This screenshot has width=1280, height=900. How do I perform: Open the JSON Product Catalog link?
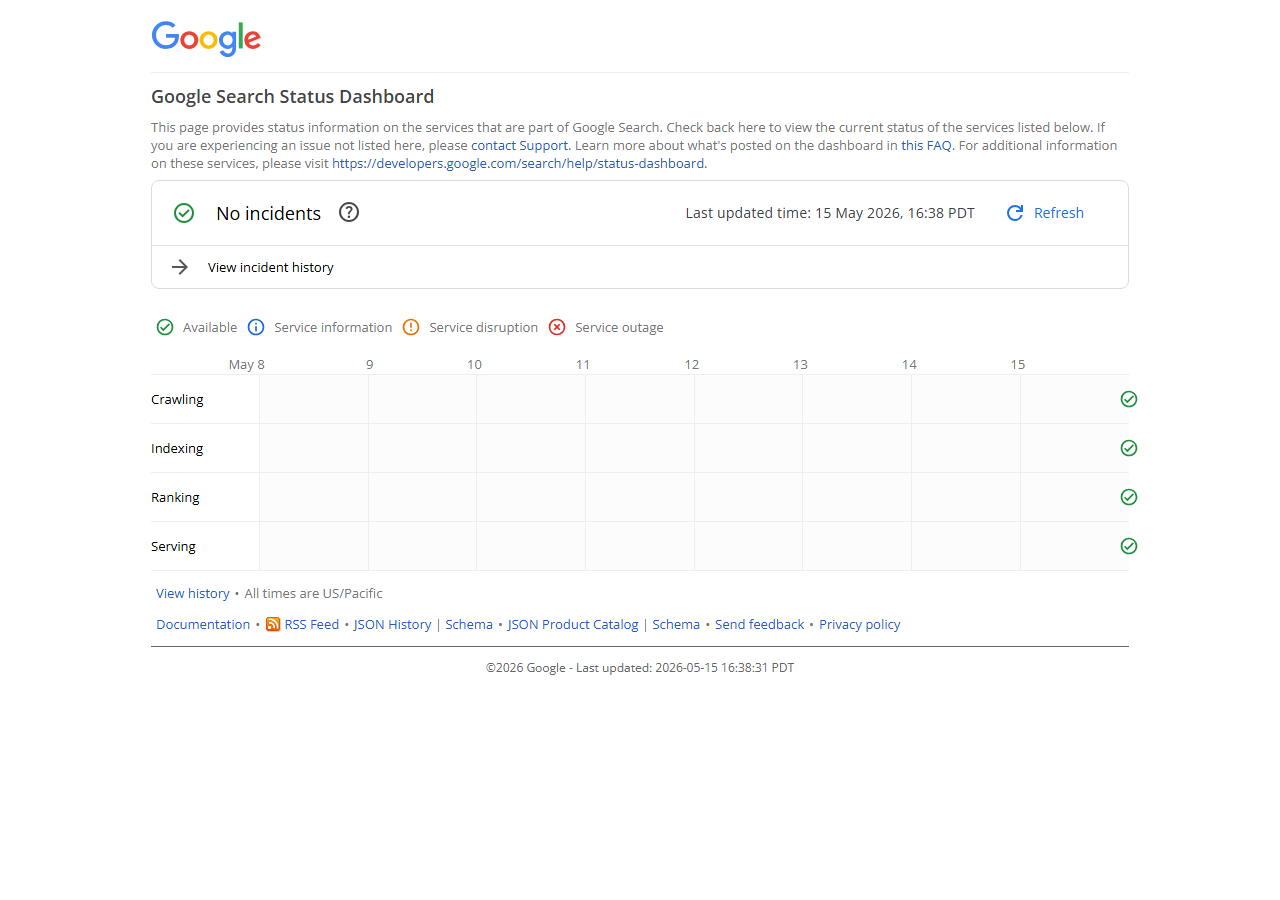tap(573, 624)
